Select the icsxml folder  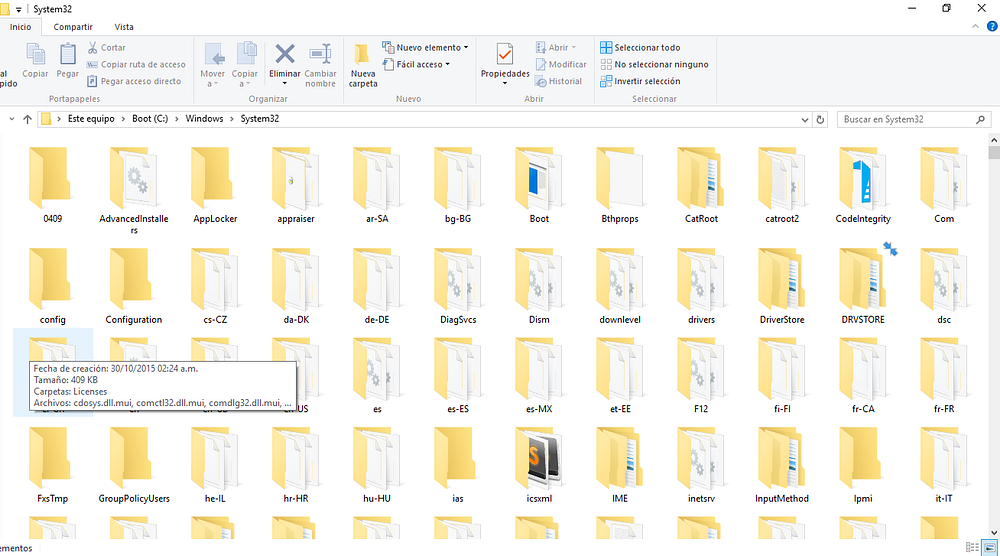pos(539,465)
